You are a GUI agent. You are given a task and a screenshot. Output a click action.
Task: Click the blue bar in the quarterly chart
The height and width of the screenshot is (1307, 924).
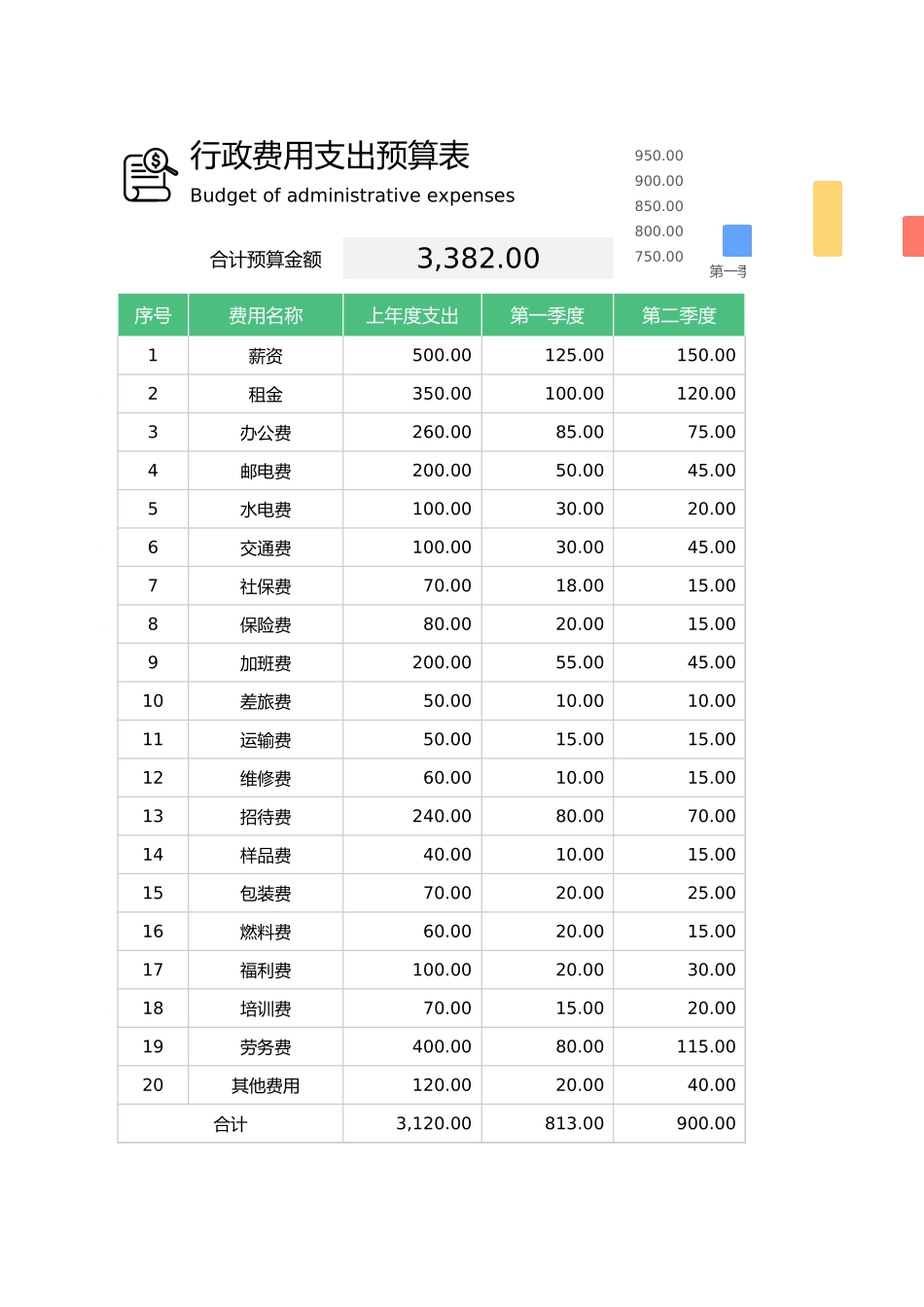(736, 240)
